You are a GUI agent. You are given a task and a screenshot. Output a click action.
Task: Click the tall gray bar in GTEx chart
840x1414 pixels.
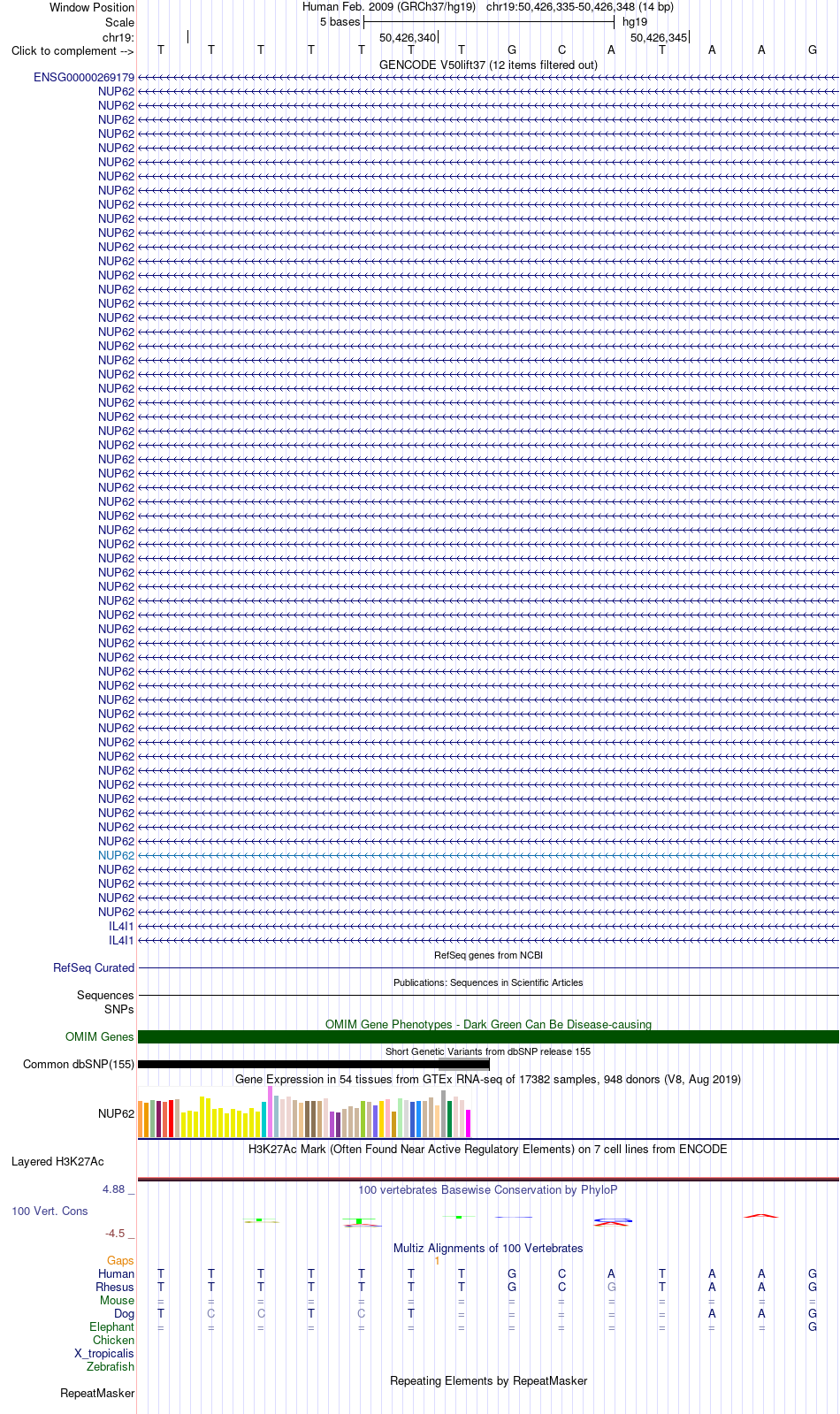443,1113
